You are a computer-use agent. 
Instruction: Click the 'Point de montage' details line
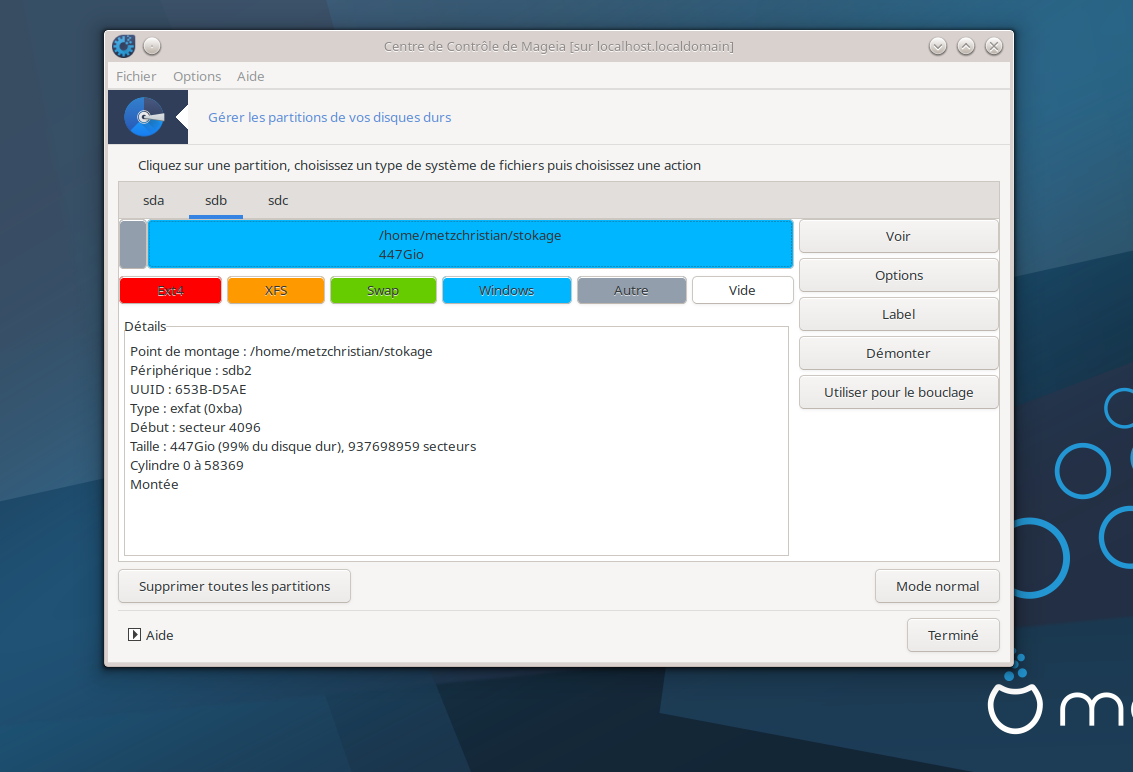tap(281, 351)
